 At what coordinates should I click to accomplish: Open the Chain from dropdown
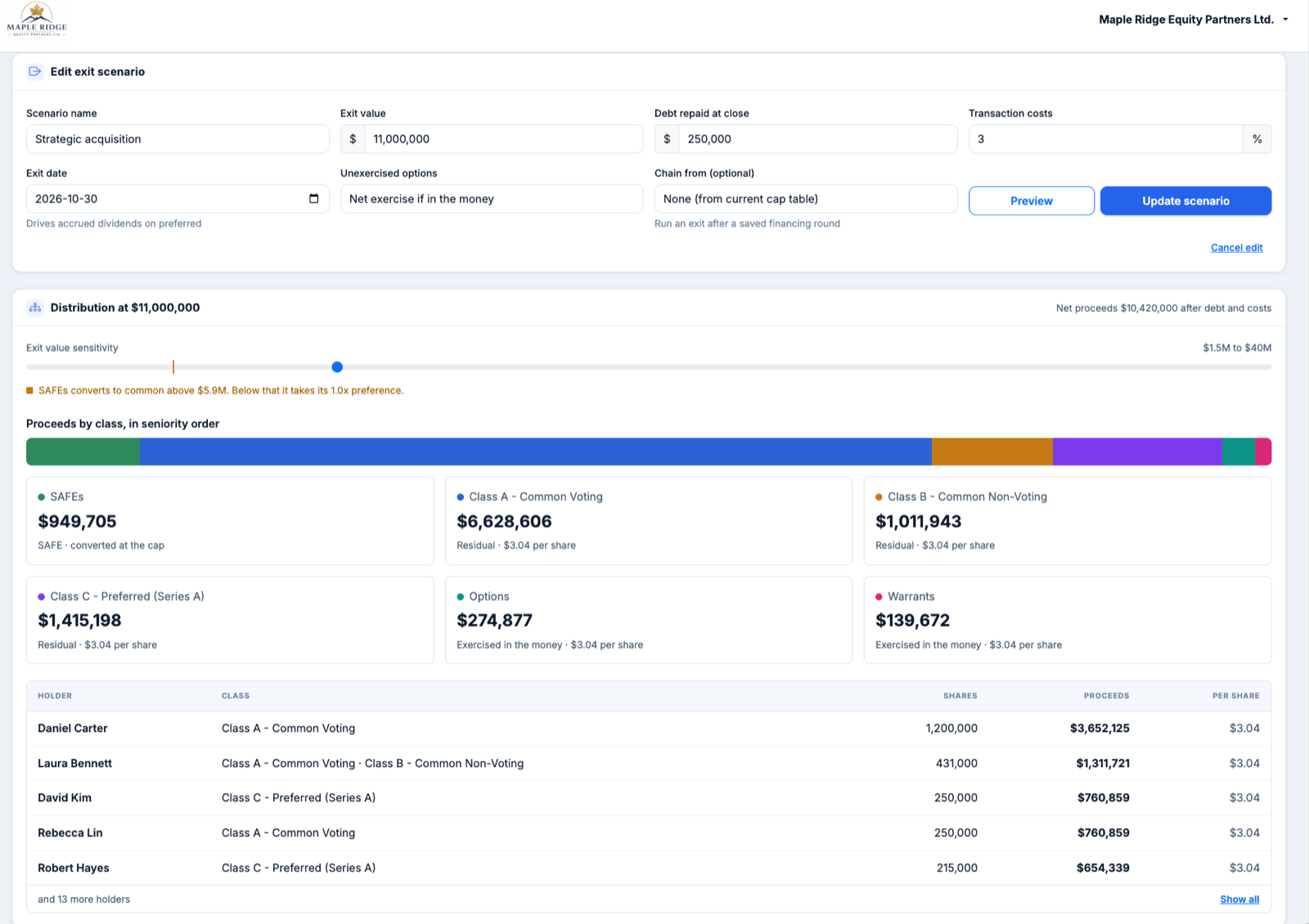coord(806,199)
